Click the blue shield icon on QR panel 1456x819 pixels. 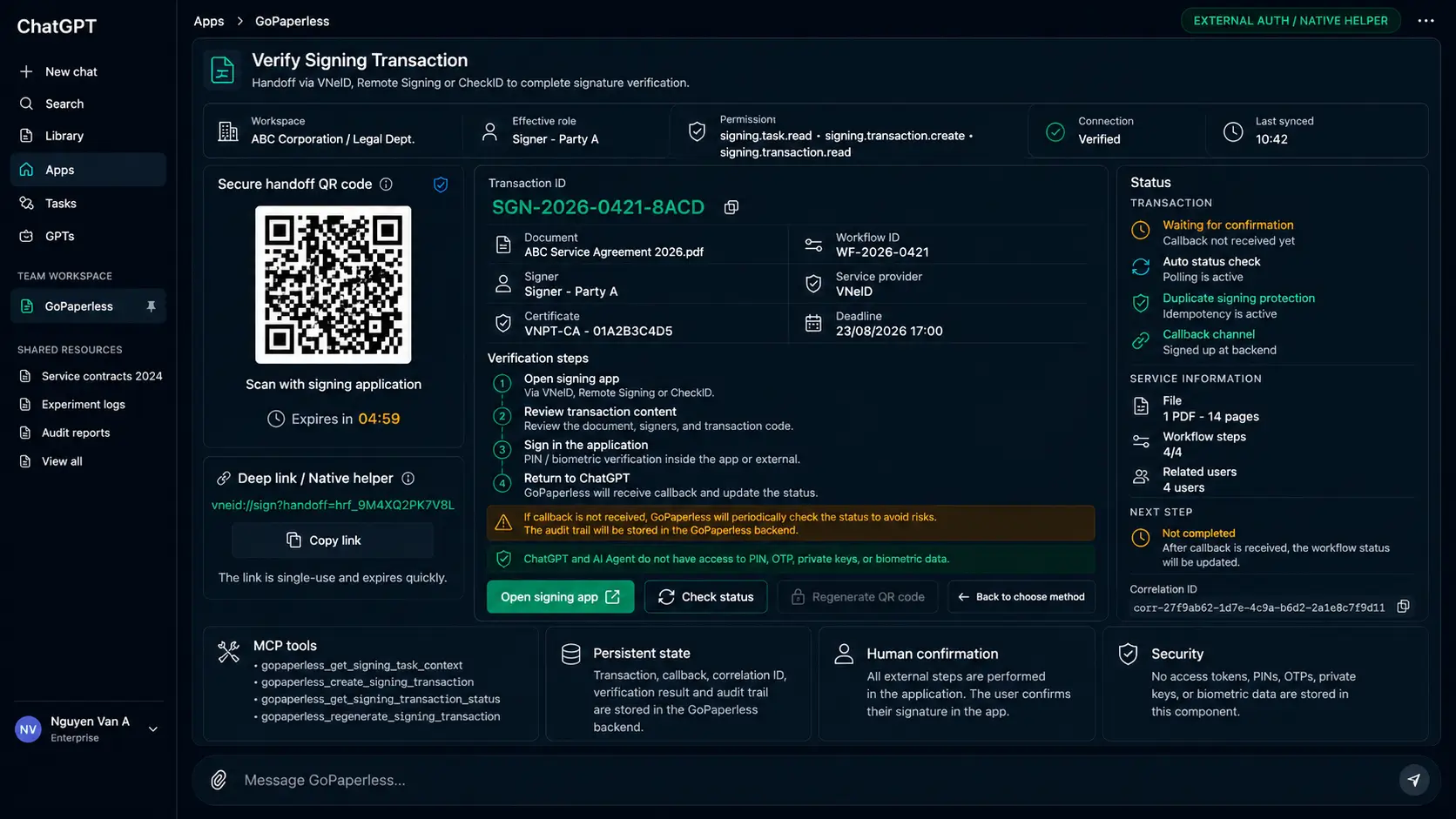click(441, 185)
